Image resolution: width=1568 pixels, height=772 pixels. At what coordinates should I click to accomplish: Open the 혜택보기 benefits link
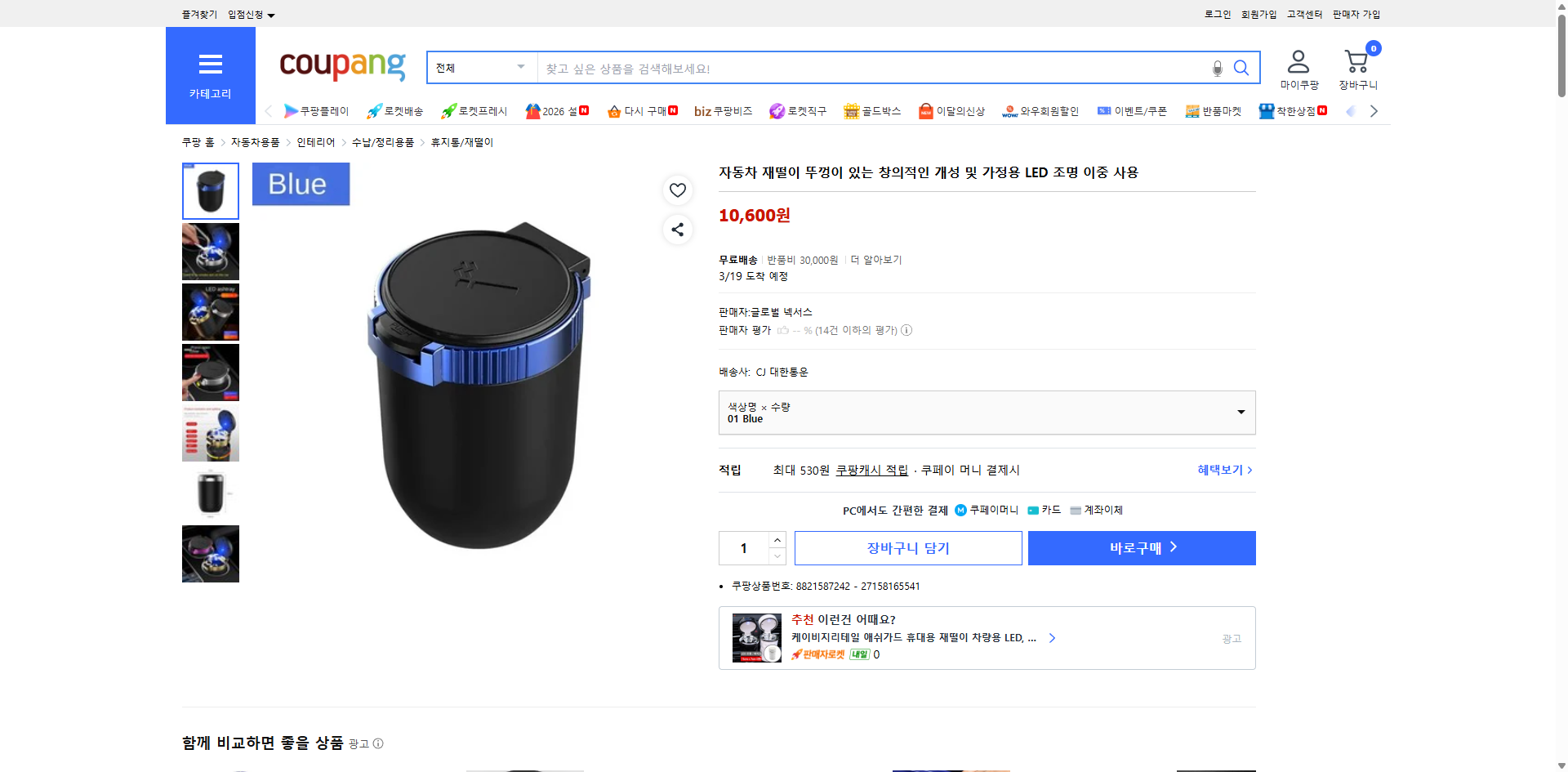[x=1220, y=470]
